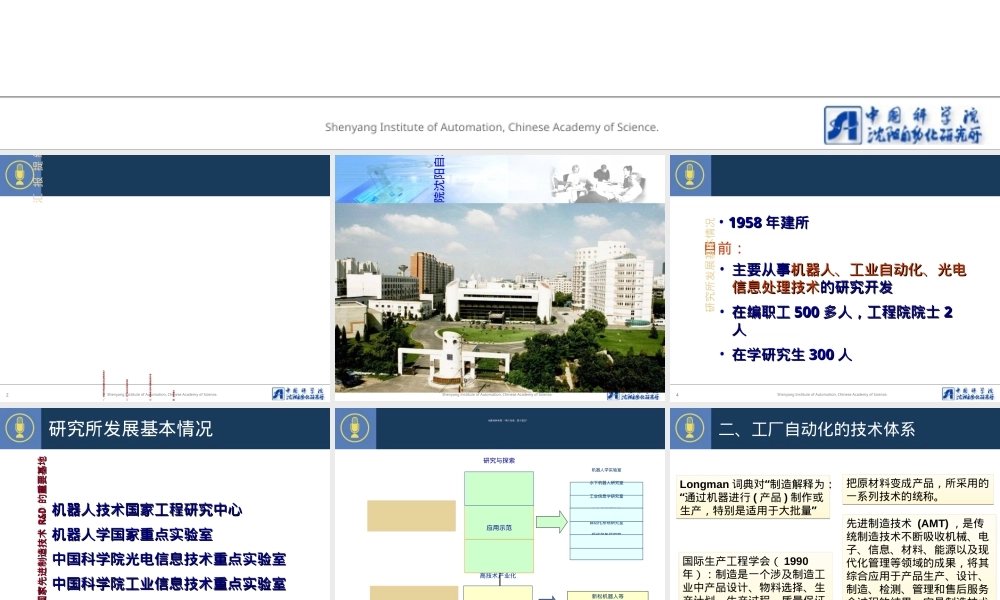Click the bullet '在编职工 500 多人,工程院院士 2 人'
The height and width of the screenshot is (600, 1000).
pos(842,321)
